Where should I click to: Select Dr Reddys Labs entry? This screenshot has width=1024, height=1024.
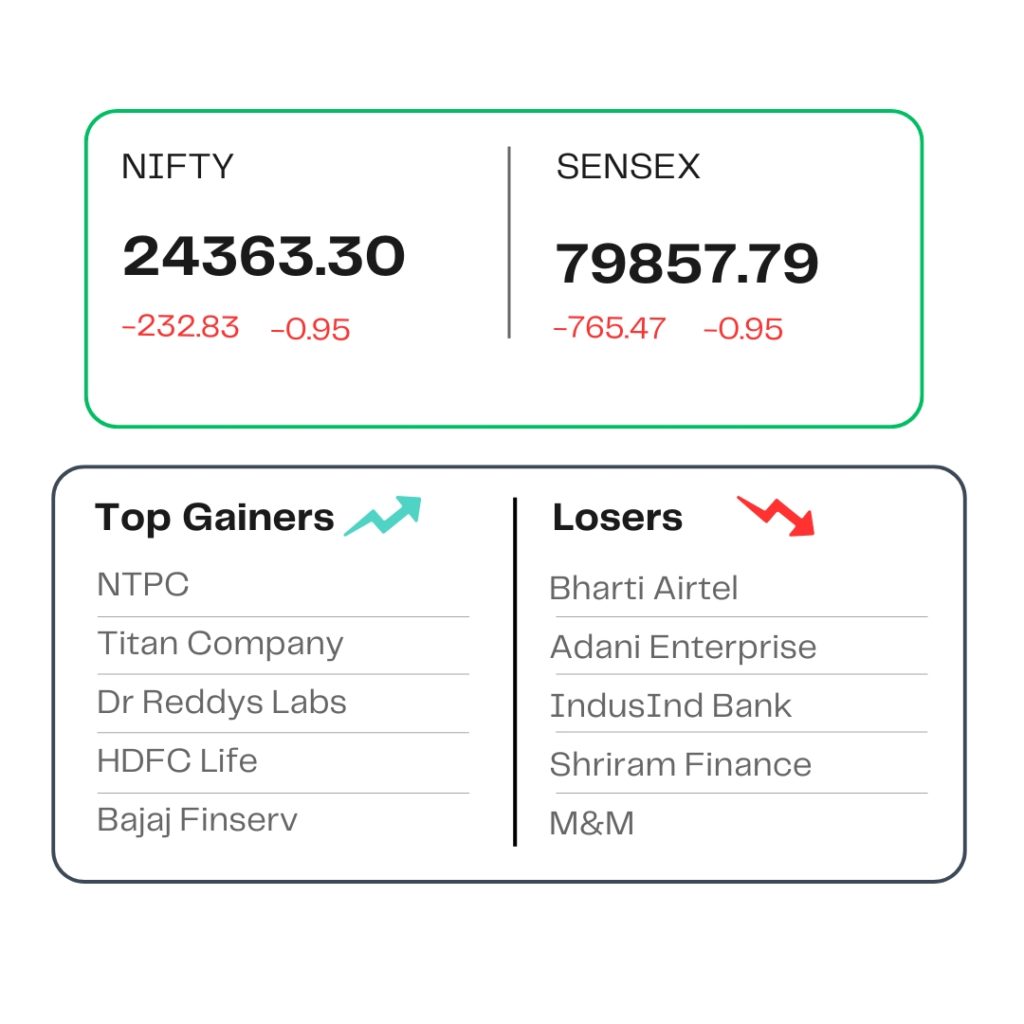click(221, 702)
